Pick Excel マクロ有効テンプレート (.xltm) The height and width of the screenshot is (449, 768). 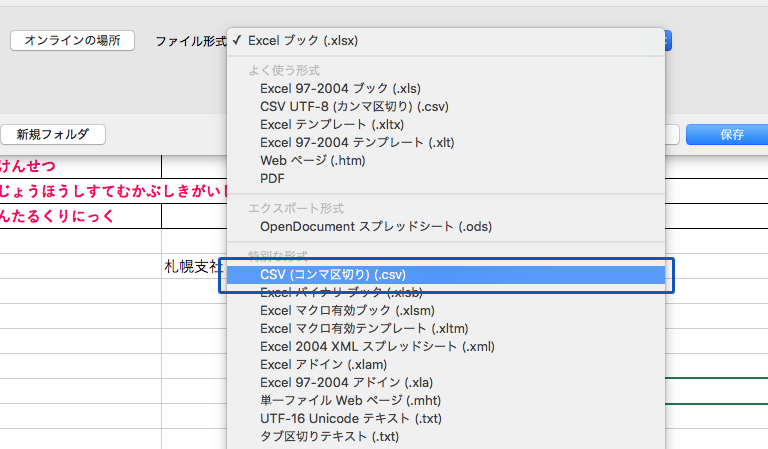(x=364, y=328)
